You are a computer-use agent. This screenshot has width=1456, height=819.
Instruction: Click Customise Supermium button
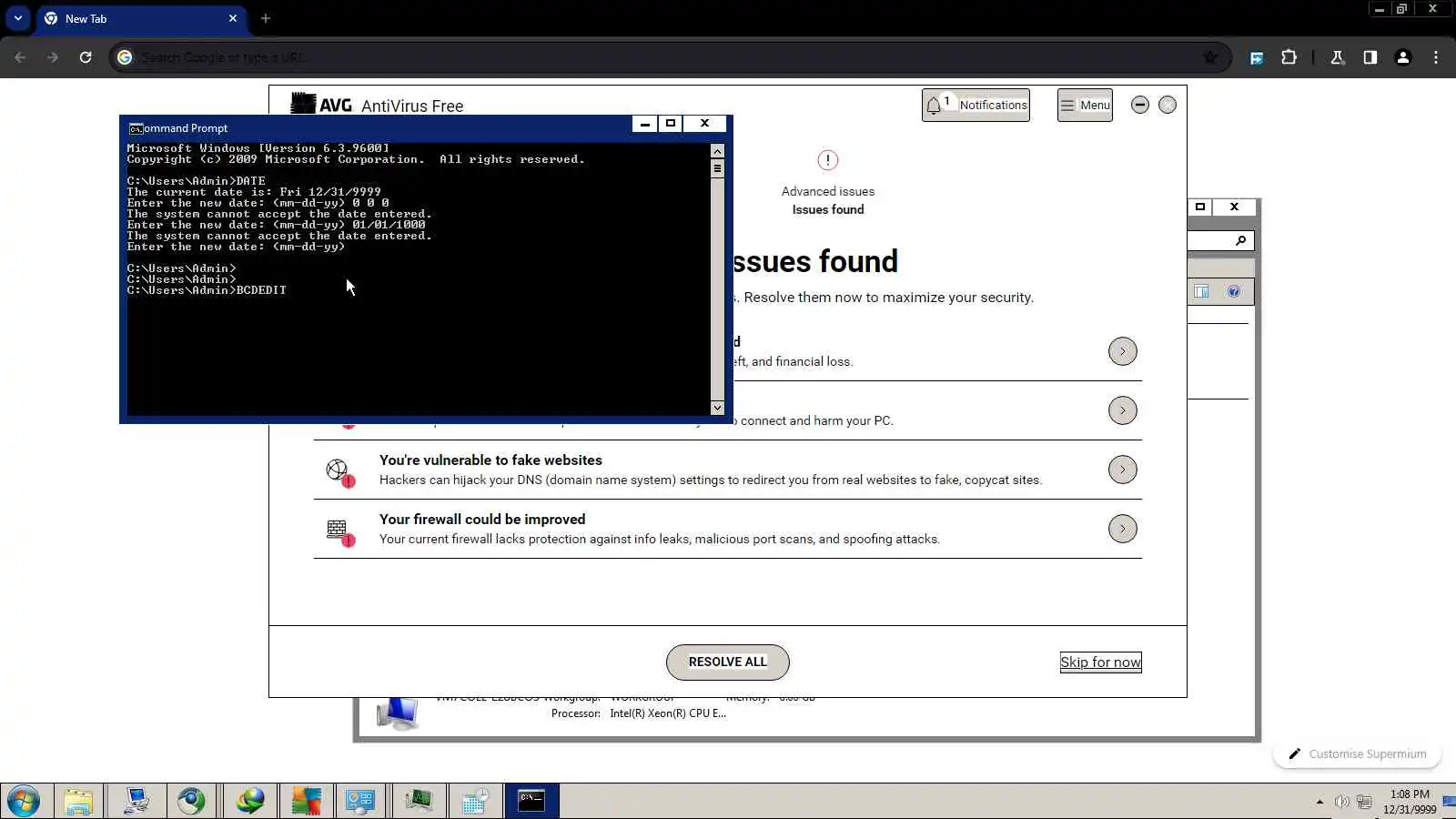[1357, 753]
